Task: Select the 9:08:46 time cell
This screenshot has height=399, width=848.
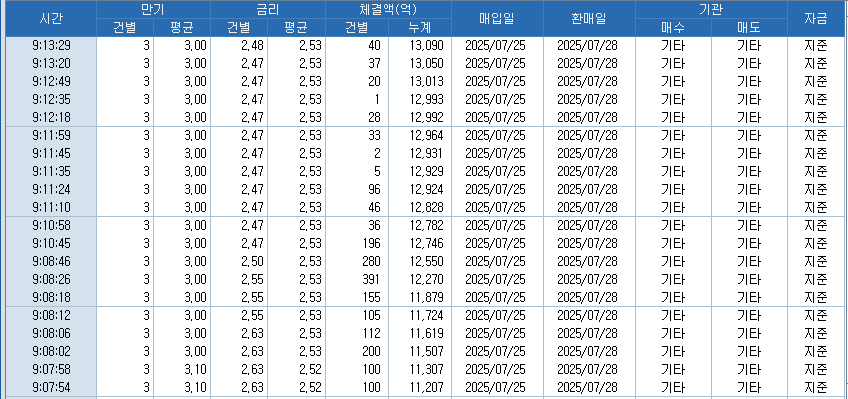Action: coord(51,262)
